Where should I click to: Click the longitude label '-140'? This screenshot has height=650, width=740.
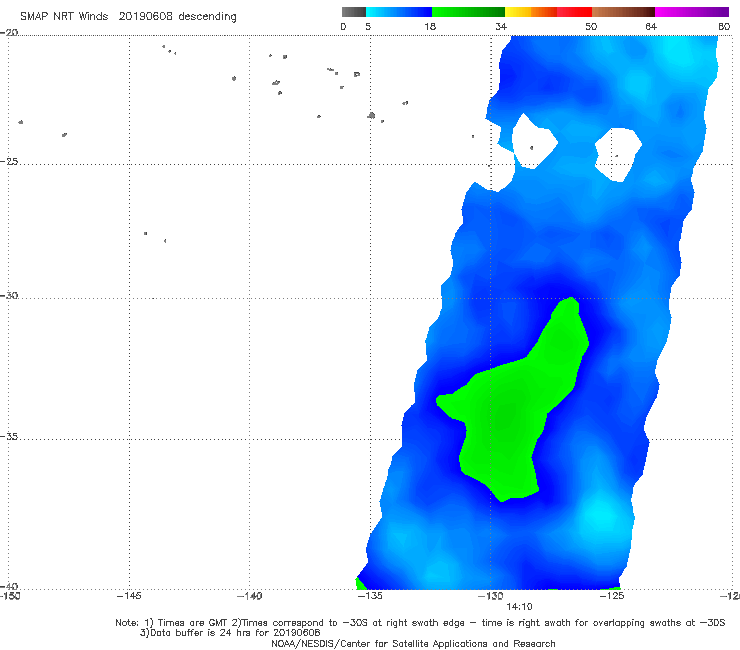249,596
